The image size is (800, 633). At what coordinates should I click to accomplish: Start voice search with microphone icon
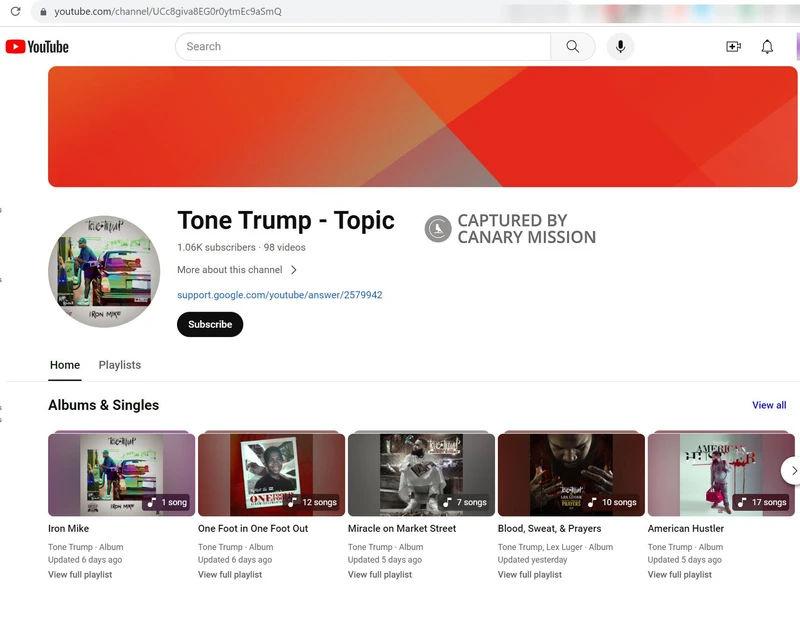(620, 46)
